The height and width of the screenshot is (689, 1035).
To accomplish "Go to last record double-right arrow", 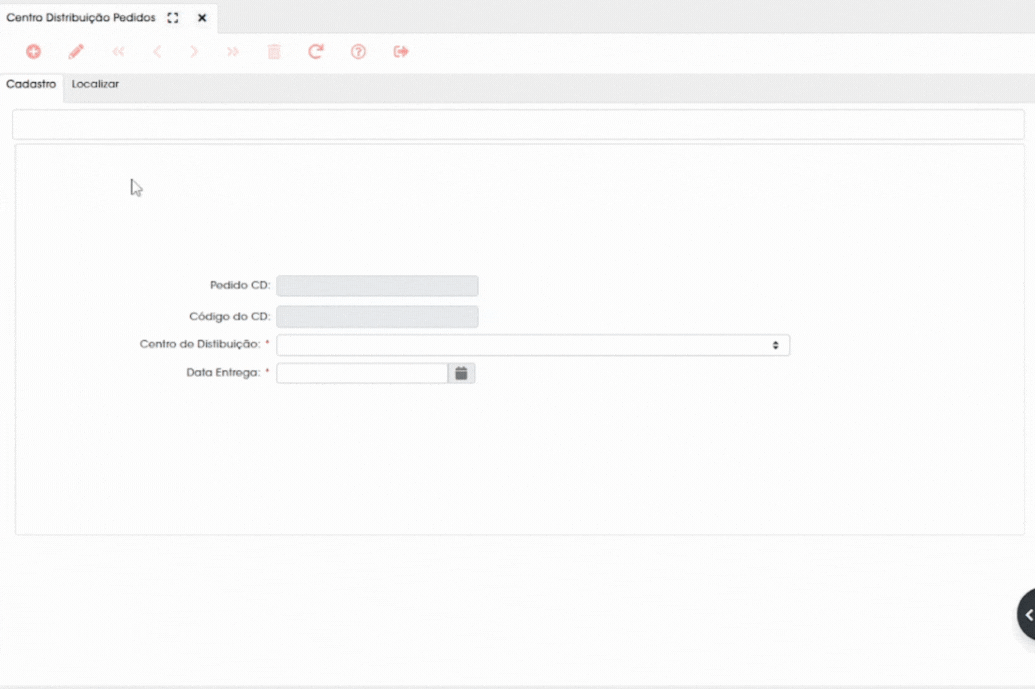I will 232,51.
